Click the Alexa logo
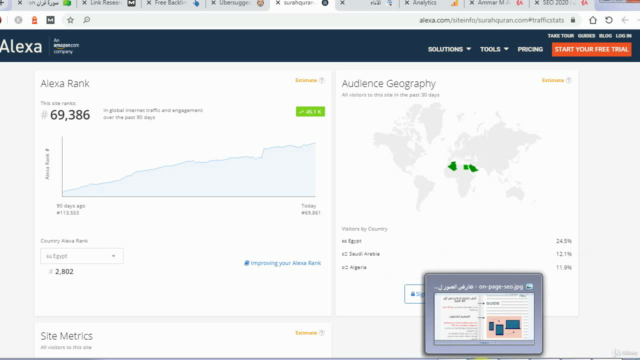The height and width of the screenshot is (360, 640). click(21, 47)
